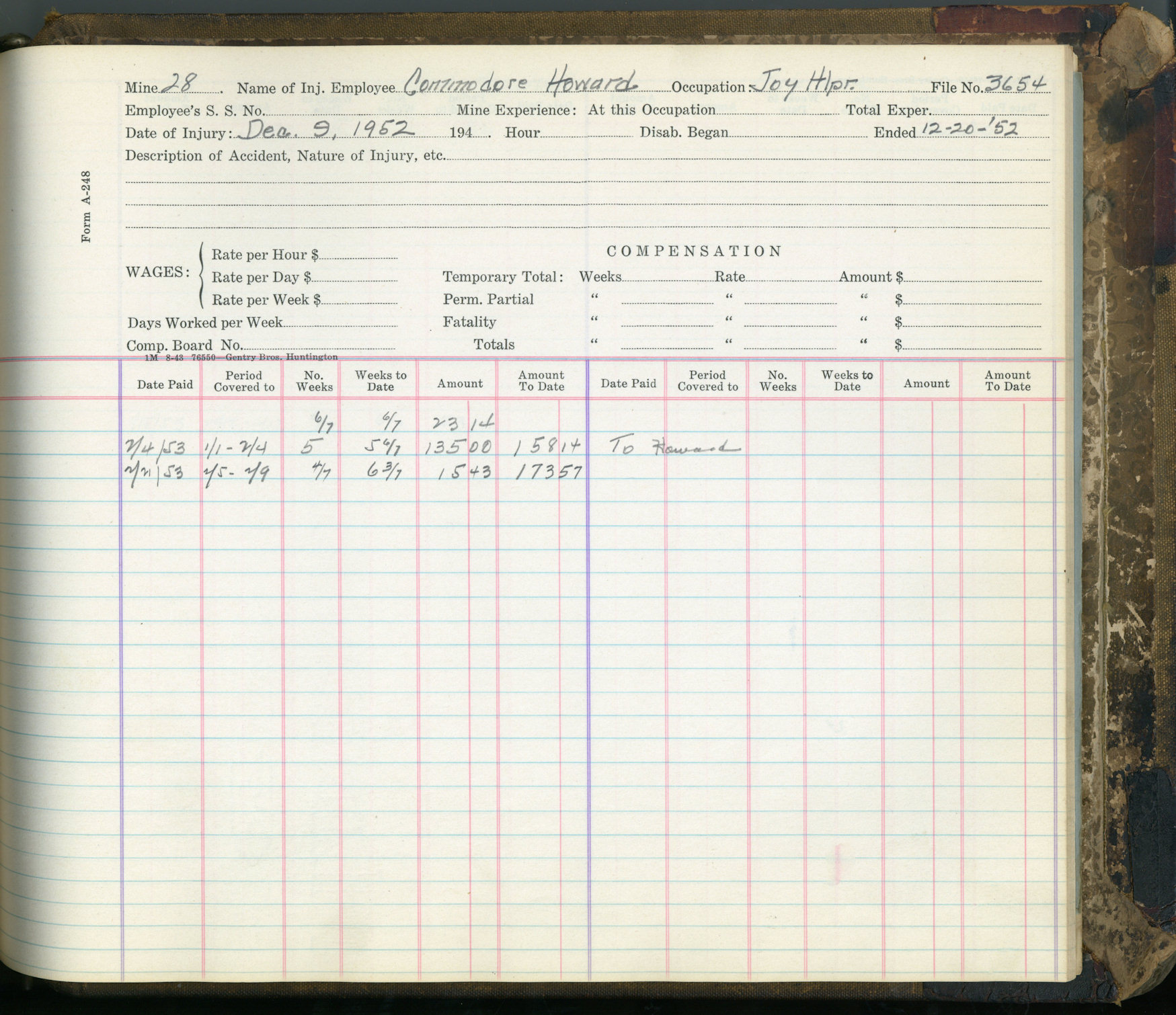Click the handwritten note To Howard
Image resolution: width=1176 pixels, height=1015 pixels.
[x=674, y=446]
